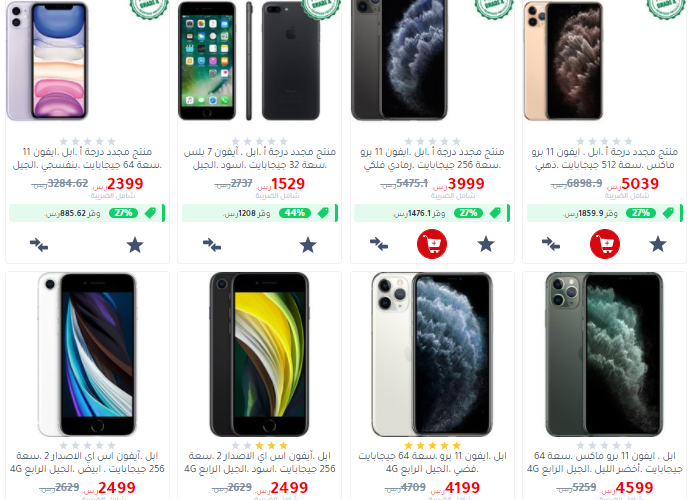
Task: View the white iPhone SE product image
Action: [87, 354]
